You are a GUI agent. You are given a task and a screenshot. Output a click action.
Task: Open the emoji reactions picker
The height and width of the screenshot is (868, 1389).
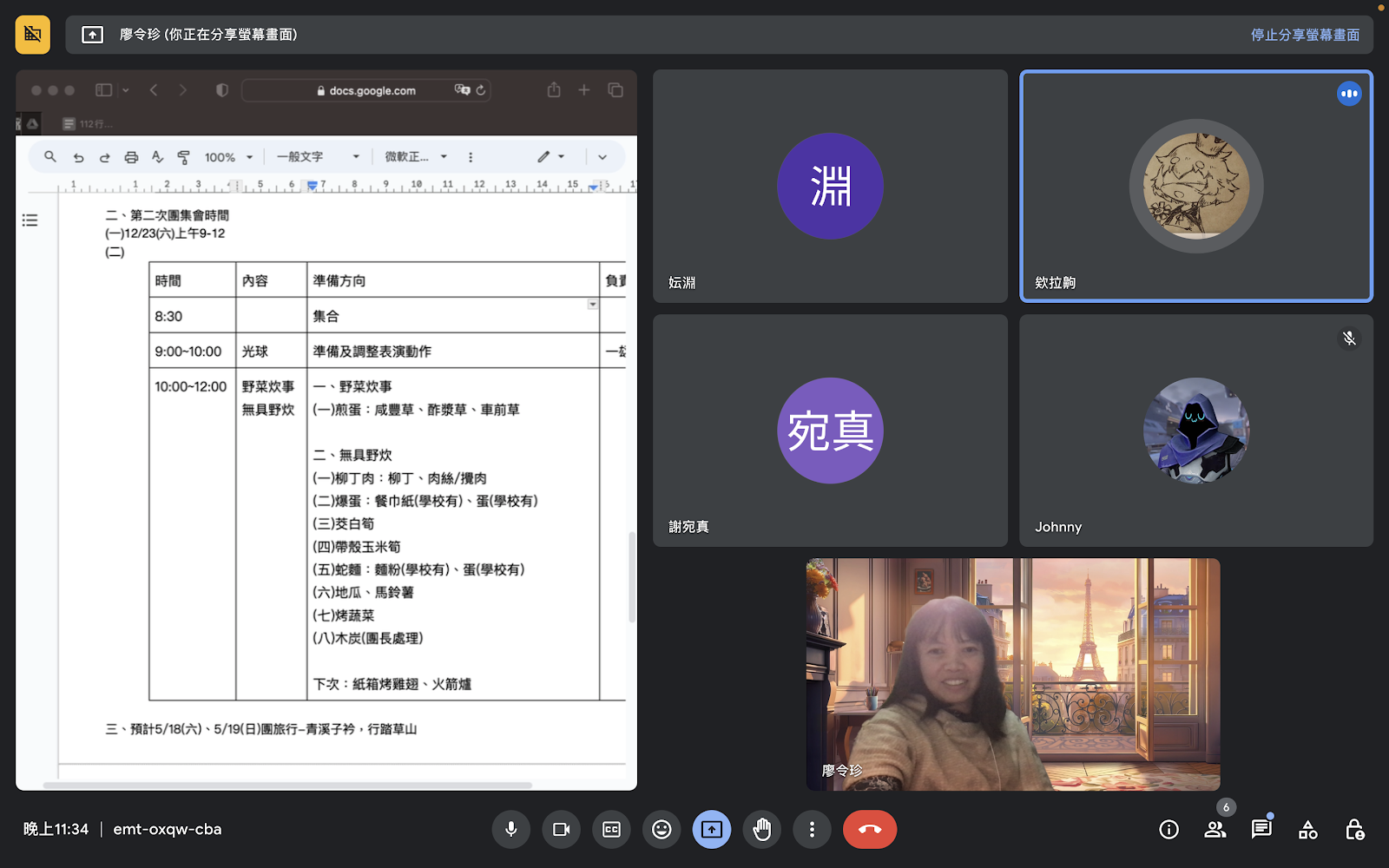pos(662,830)
